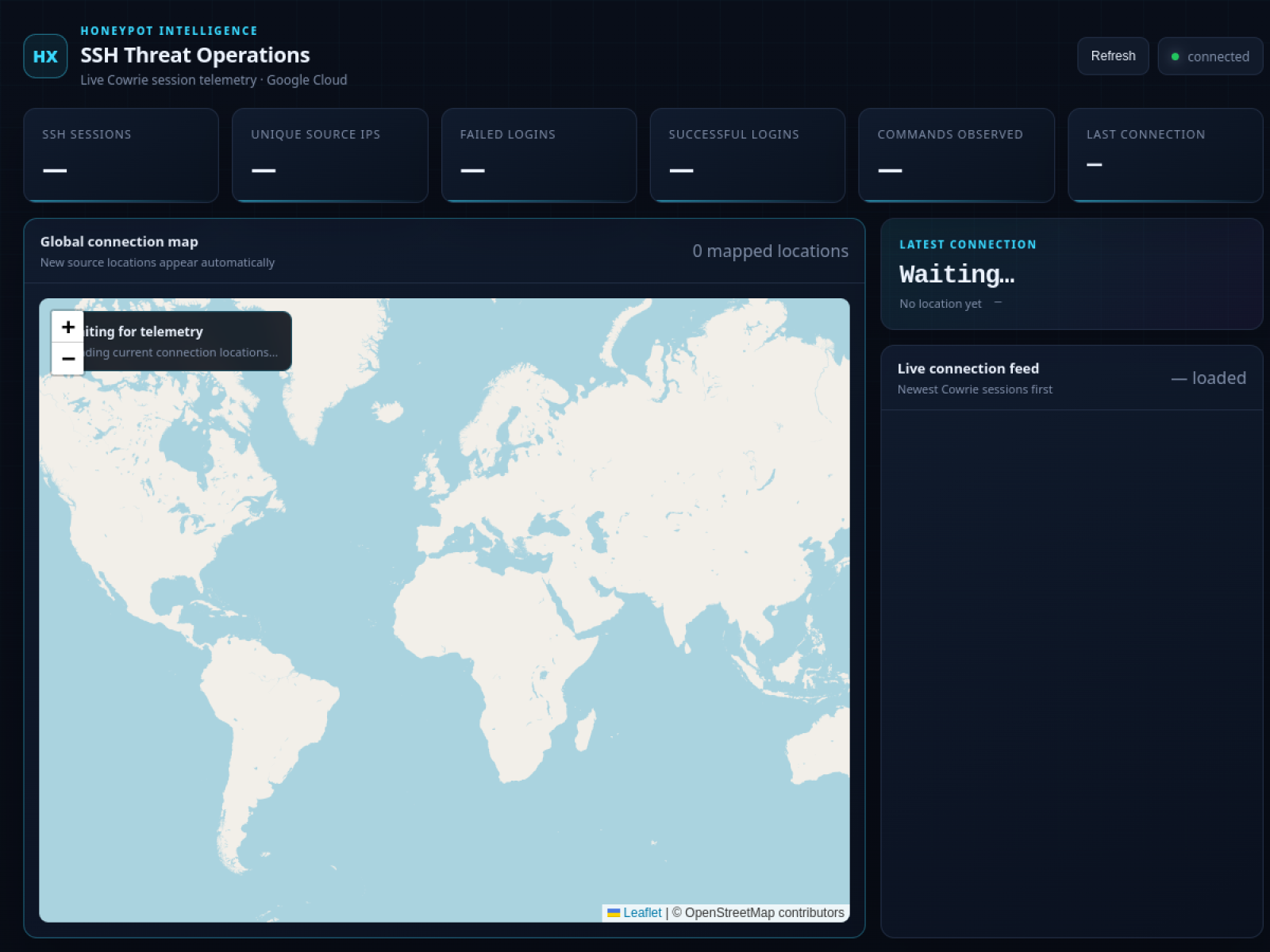Viewport: 1270px width, 952px height.
Task: Select the Failed Logins card
Action: [x=539, y=155]
